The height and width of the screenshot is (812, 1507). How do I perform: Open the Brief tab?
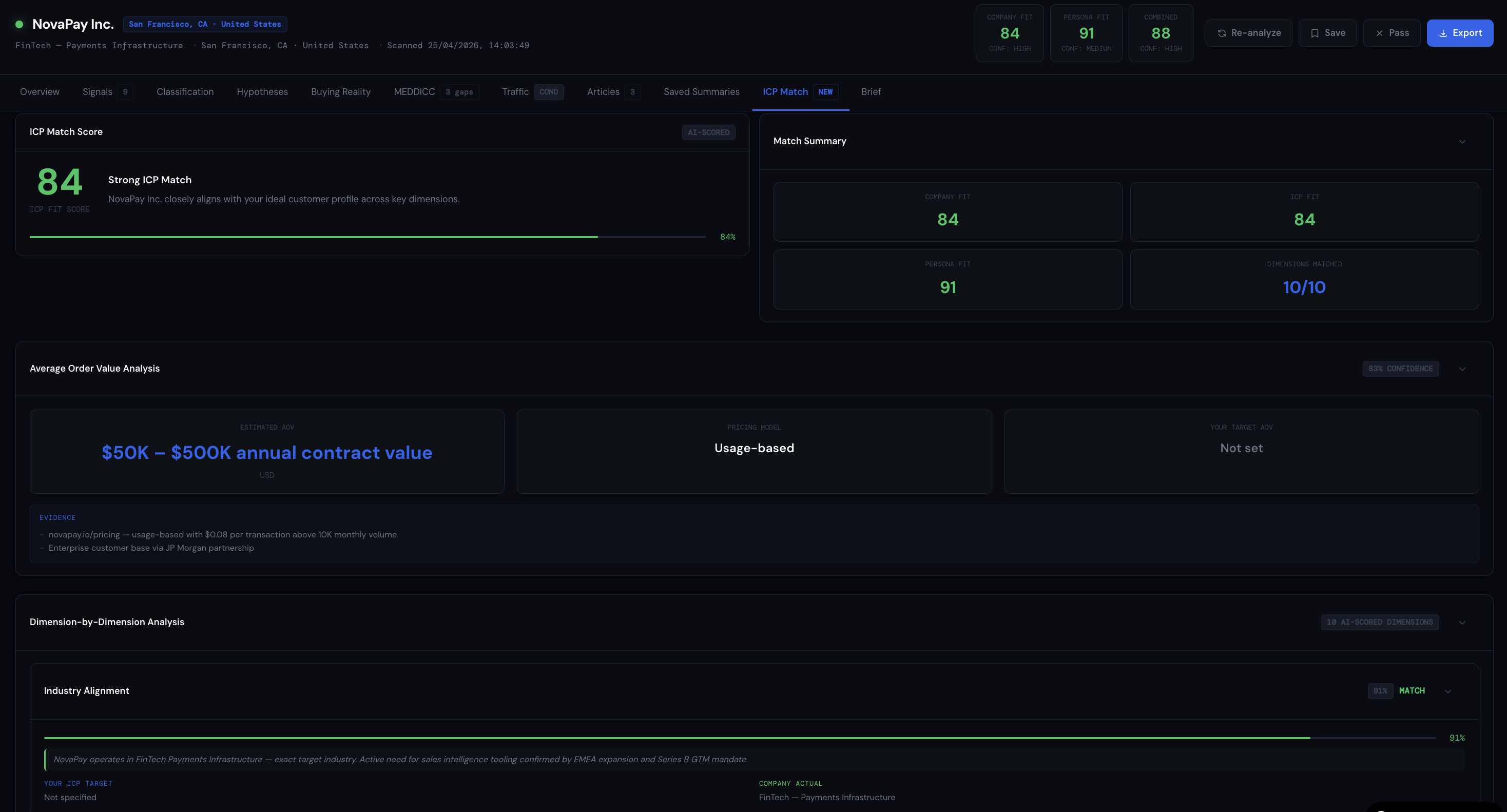(871, 92)
